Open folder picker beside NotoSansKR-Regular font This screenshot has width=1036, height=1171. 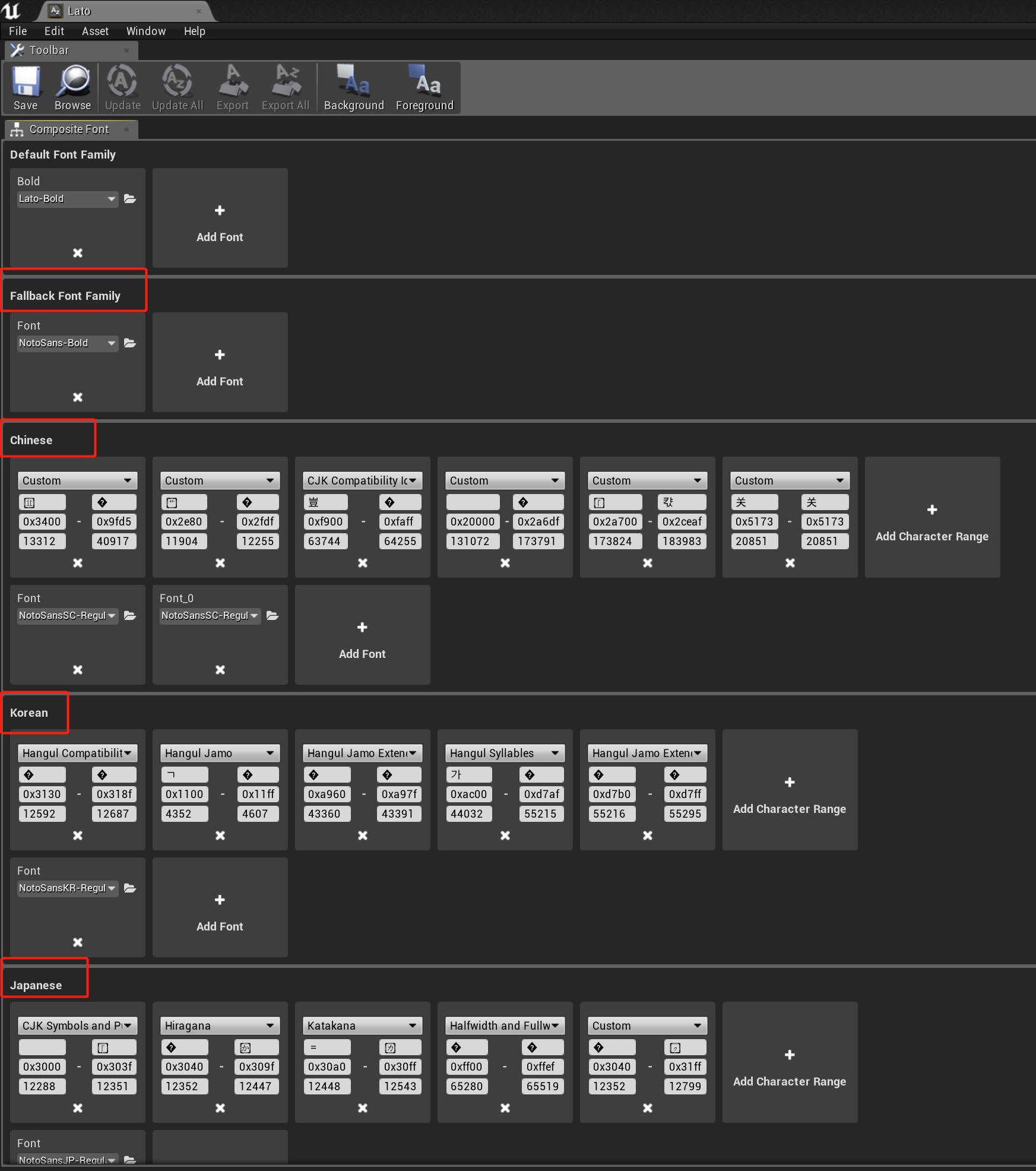tap(130, 888)
